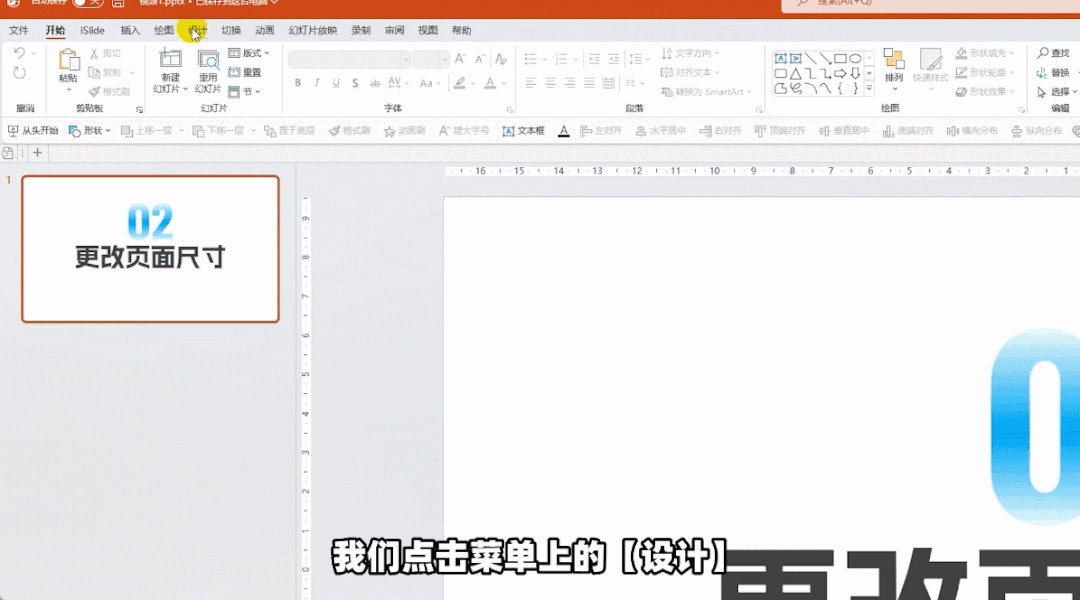Click the clear all formatting icon
This screenshot has width=1080, height=600.
501,59
